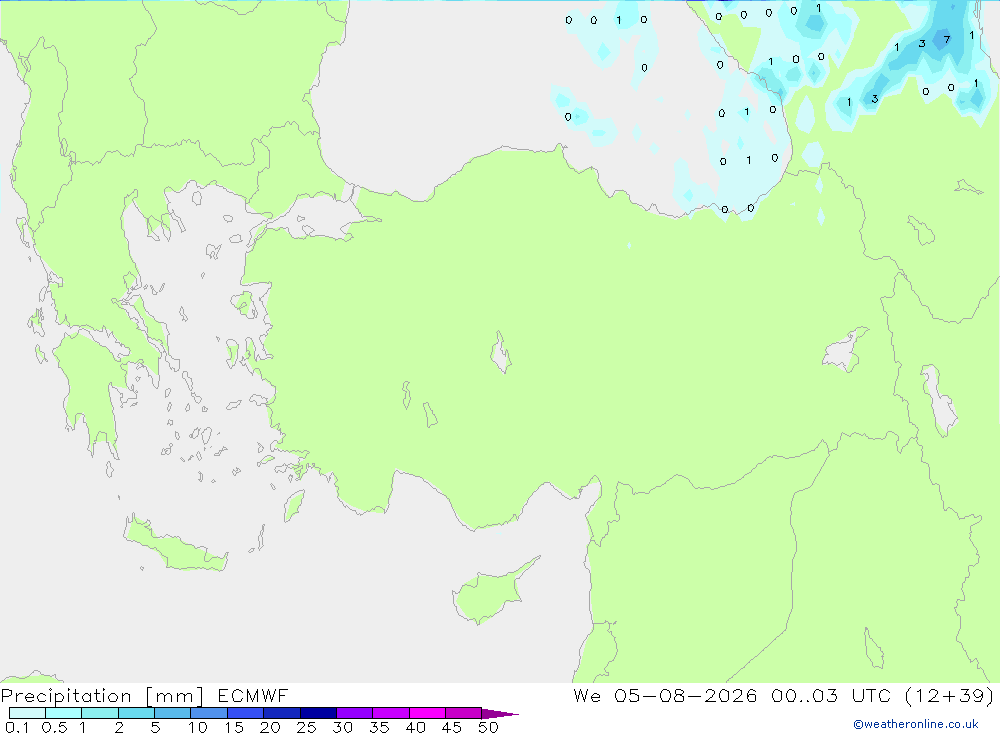Click the "40" legend scale label
The image size is (1000, 733).
(416, 727)
